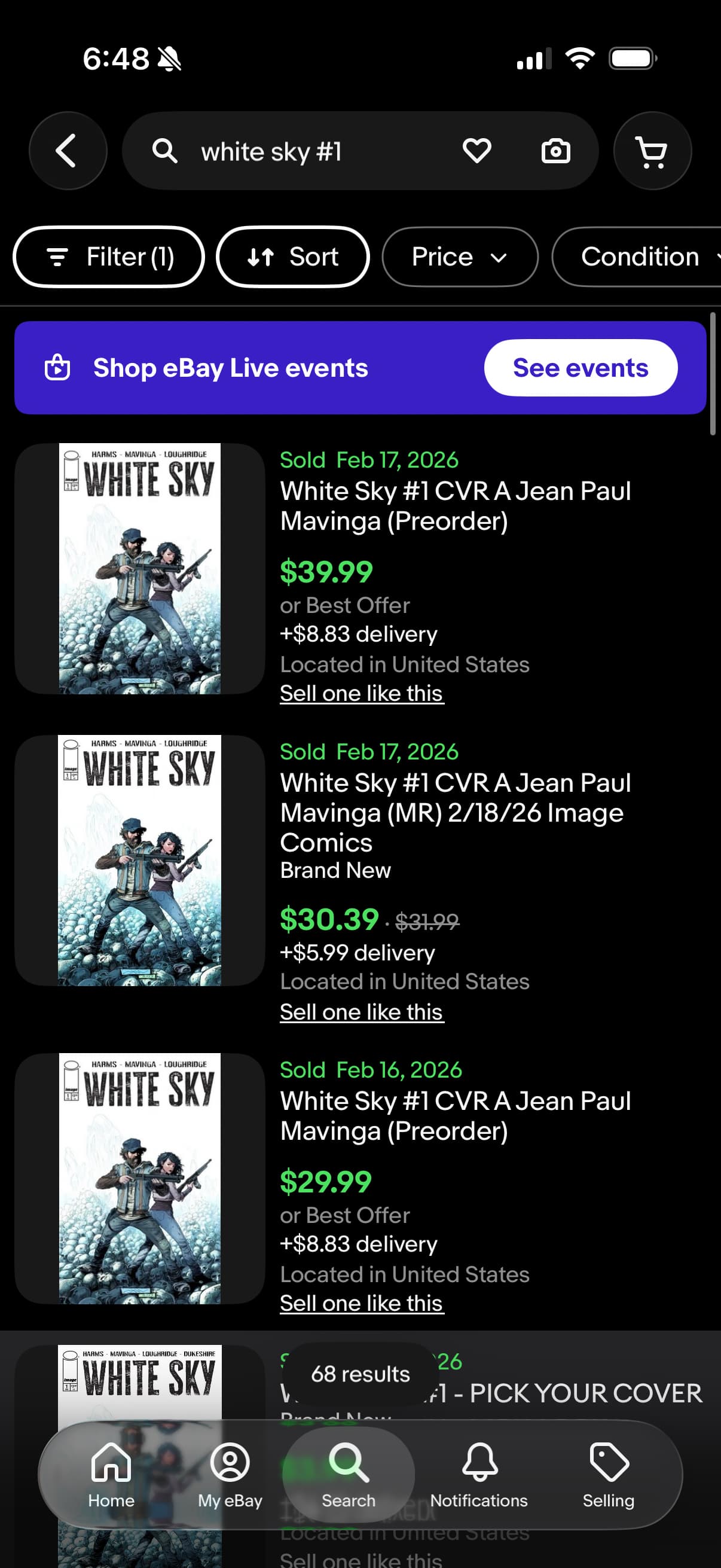
Task: Open the shopping cart
Action: (x=652, y=150)
